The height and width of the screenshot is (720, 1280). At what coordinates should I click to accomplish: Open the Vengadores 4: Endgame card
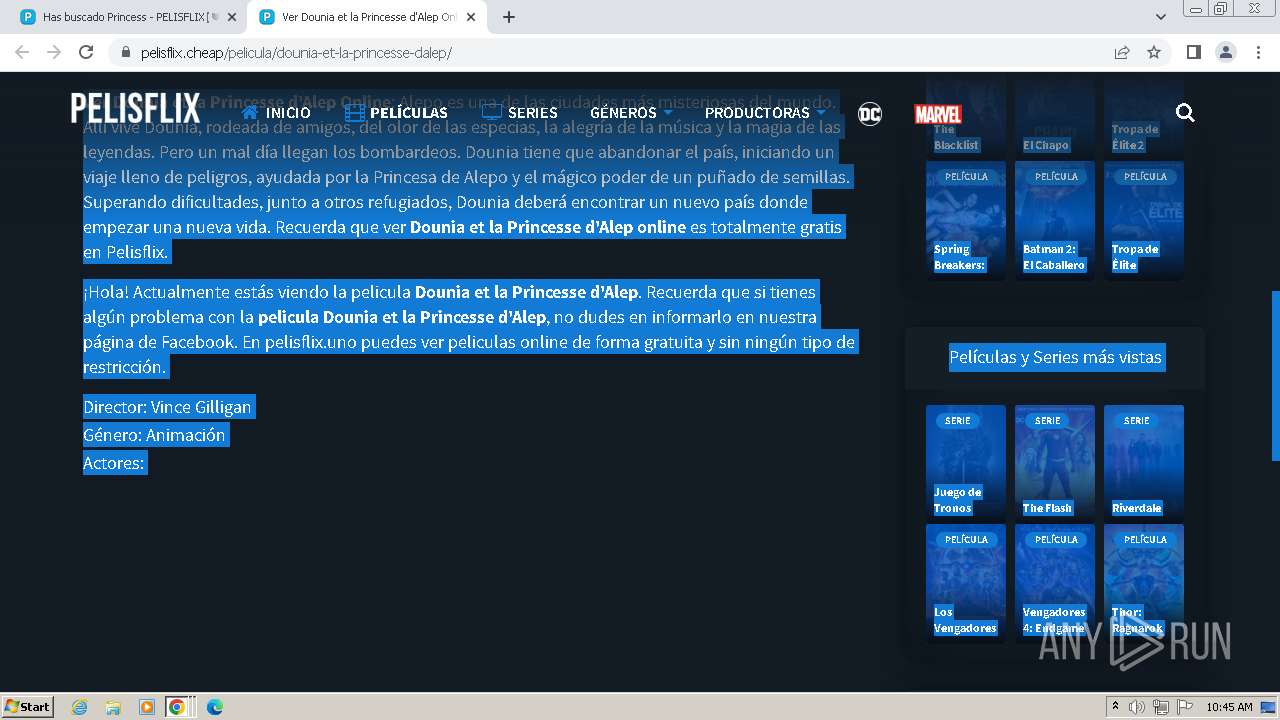[x=1055, y=583]
